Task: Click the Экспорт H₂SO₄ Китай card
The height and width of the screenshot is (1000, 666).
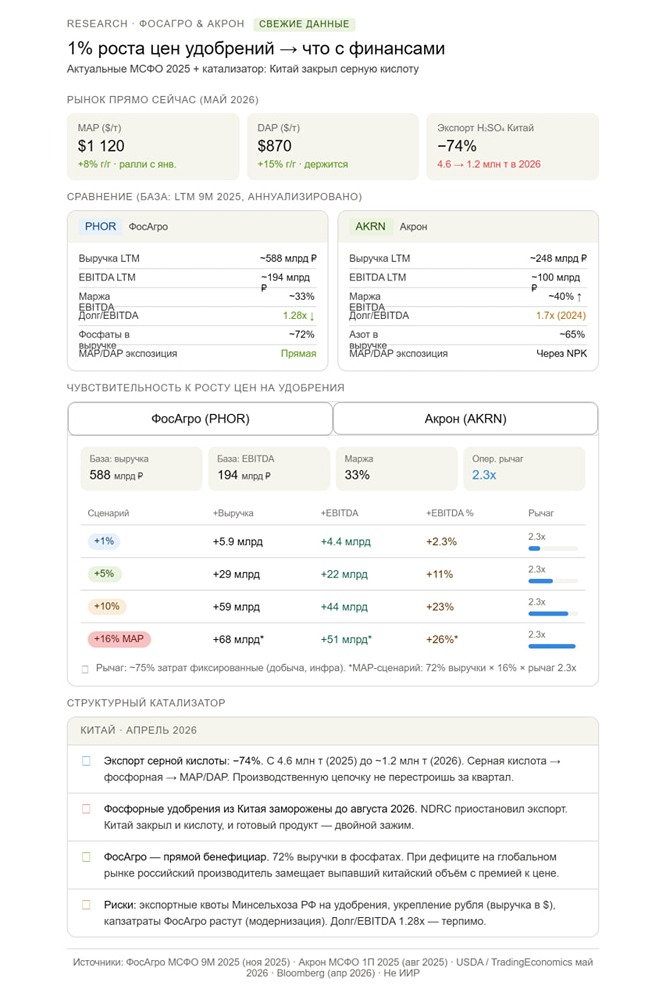Action: click(512, 147)
